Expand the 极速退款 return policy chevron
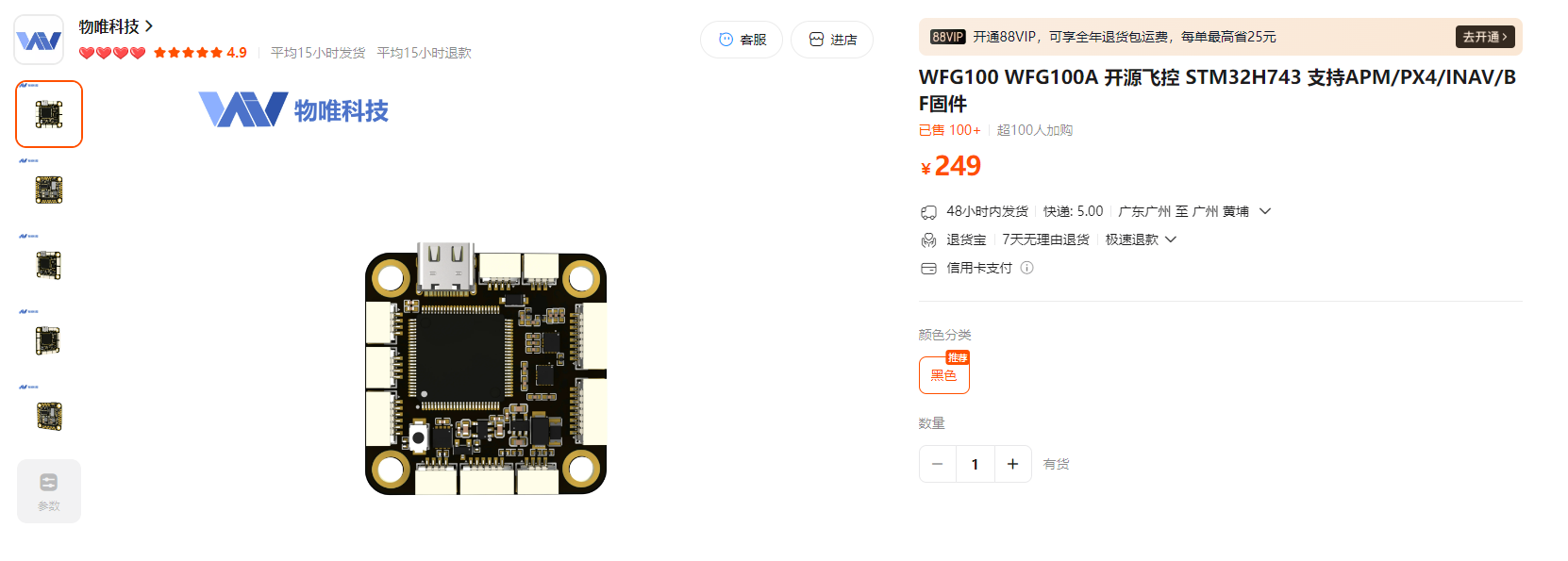The image size is (1568, 561). coord(1171,239)
